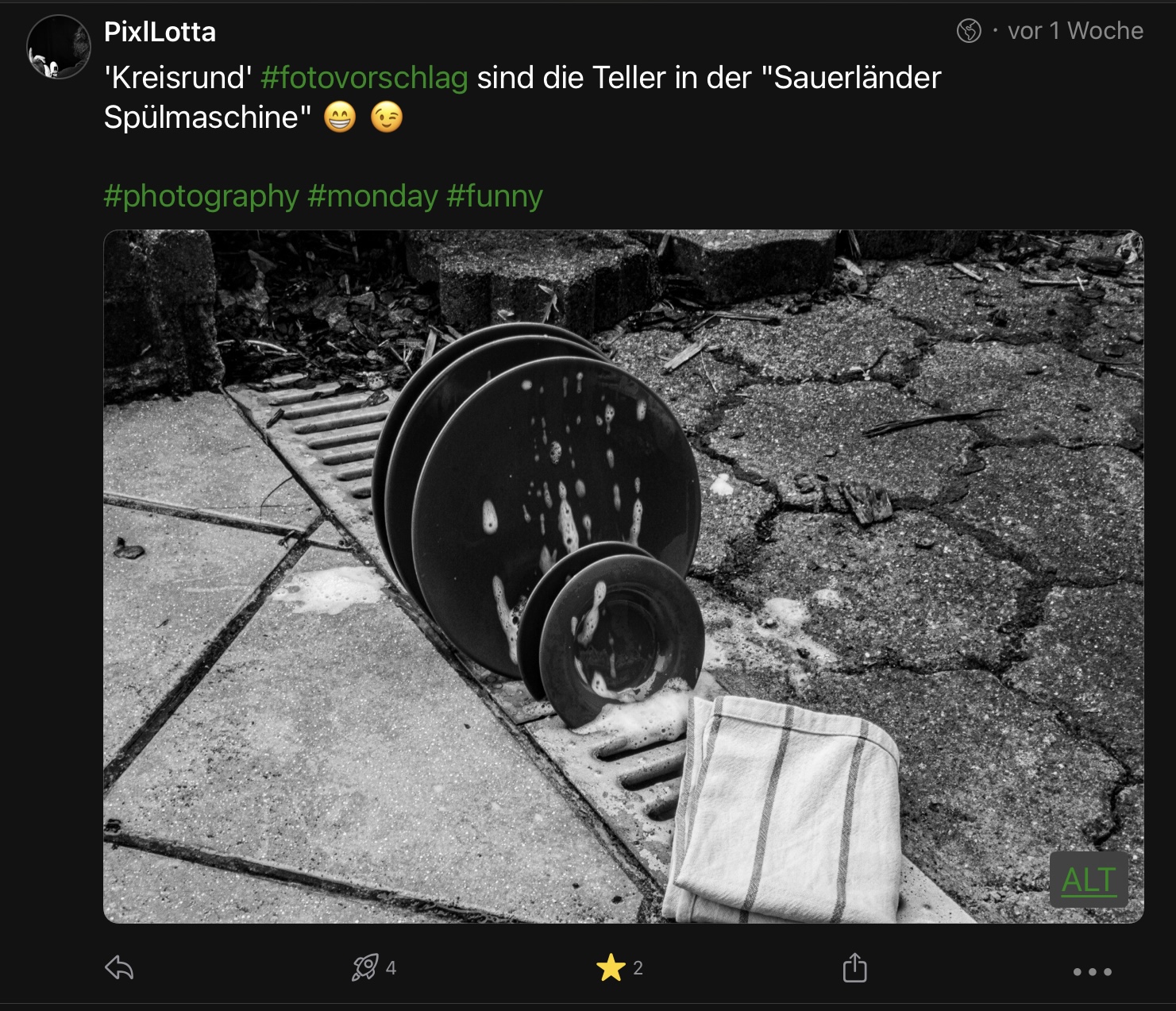Open PixlLotta's profile avatar
1176x1011 pixels.
point(59,47)
